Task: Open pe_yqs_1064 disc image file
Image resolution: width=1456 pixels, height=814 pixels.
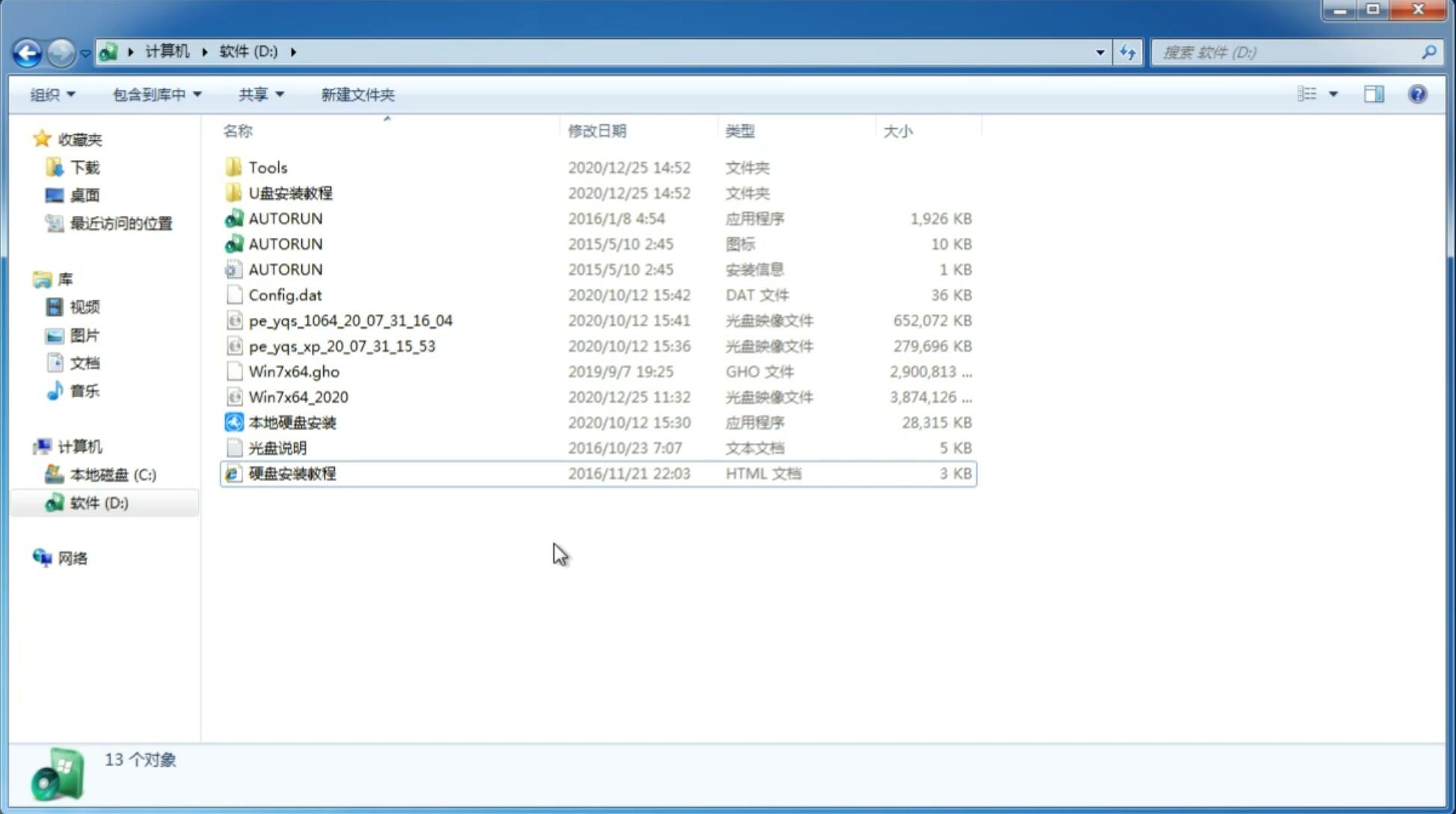Action: tap(351, 320)
